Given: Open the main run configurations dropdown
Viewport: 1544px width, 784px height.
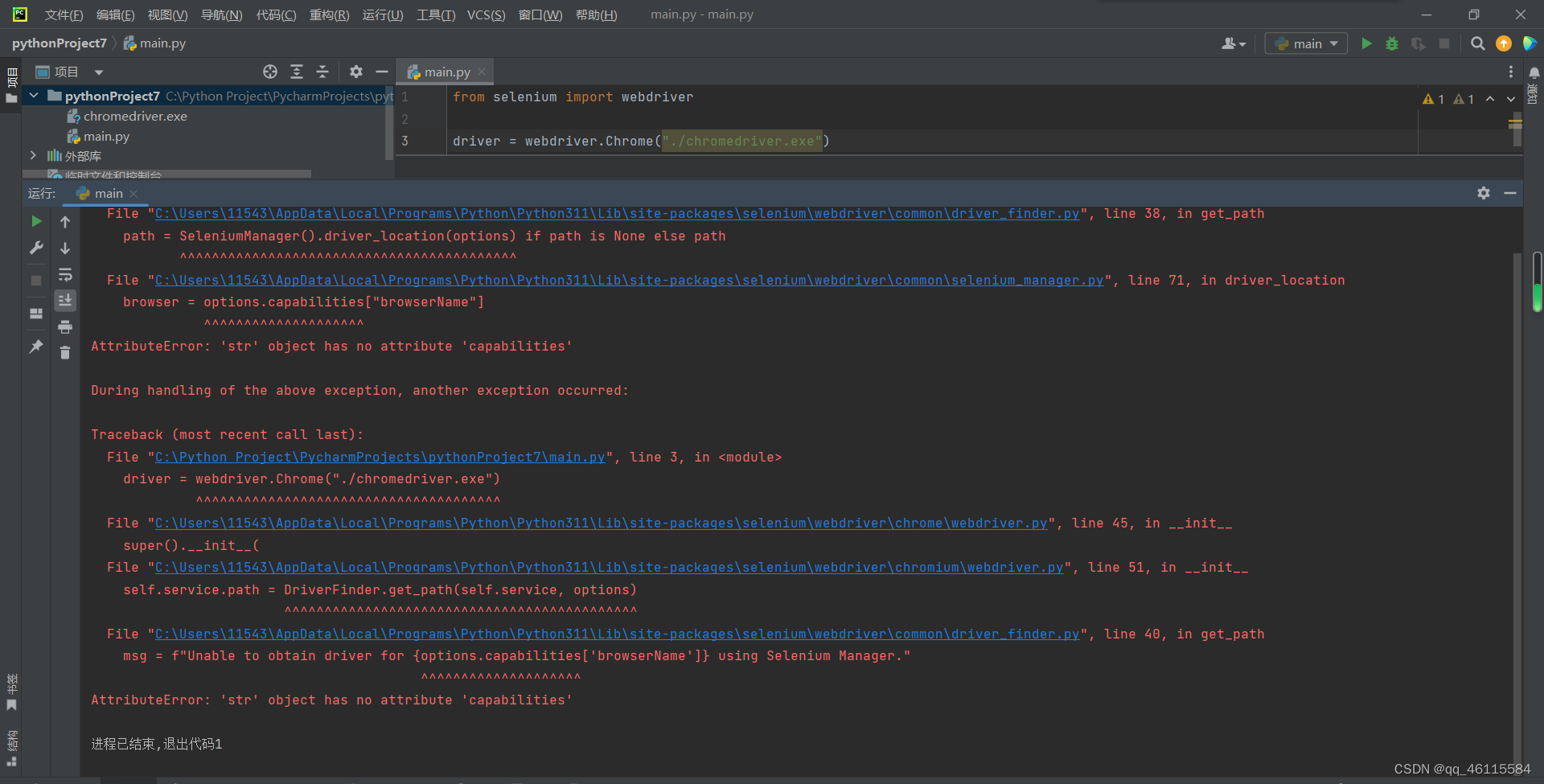Looking at the screenshot, I should click(1305, 43).
